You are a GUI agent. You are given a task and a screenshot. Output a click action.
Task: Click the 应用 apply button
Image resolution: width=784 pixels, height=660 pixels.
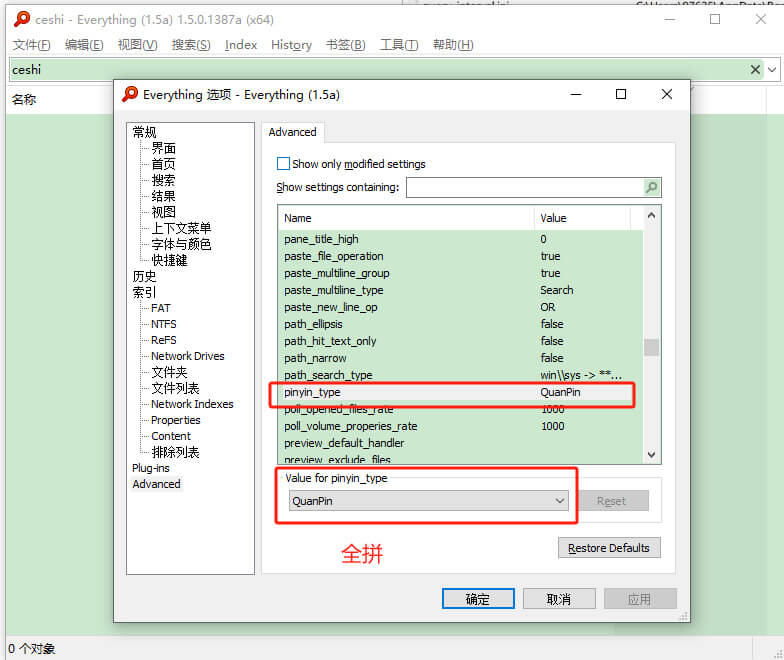click(640, 598)
